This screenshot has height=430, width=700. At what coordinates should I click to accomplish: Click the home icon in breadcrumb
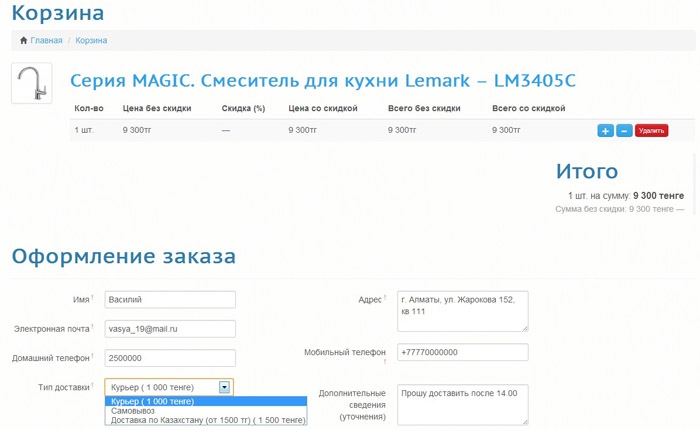click(24, 41)
